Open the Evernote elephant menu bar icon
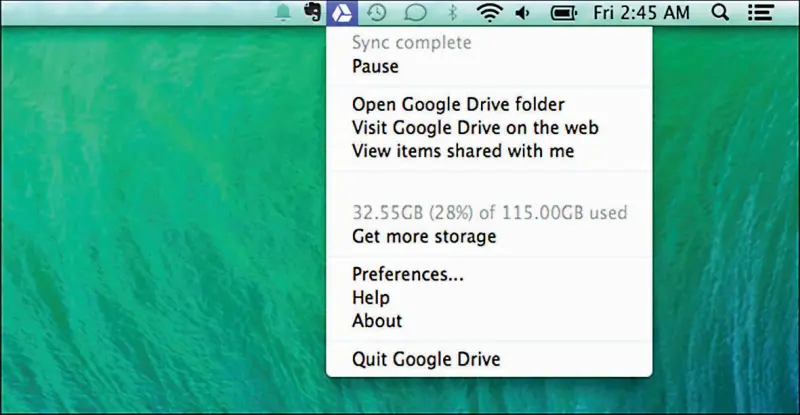This screenshot has height=415, width=800. pyautogui.click(x=311, y=13)
